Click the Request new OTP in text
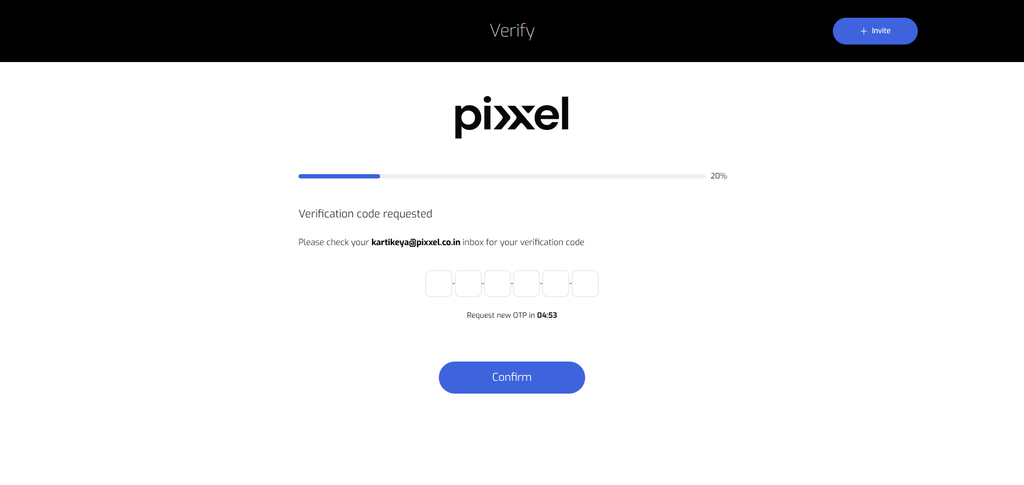Screen dimensions: 1024x485 click(x=500, y=315)
